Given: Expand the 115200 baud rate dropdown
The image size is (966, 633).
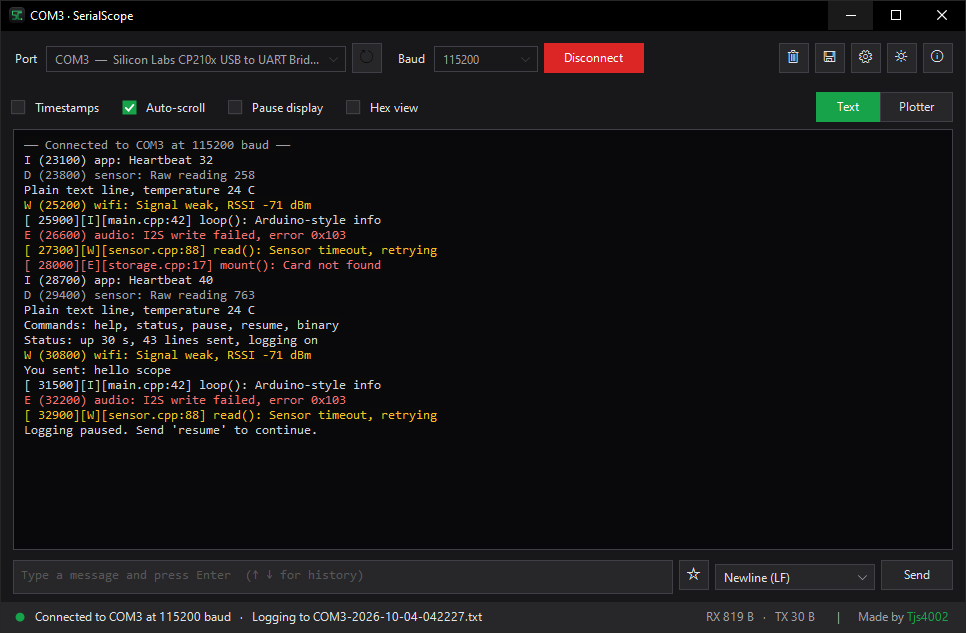Looking at the screenshot, I should (485, 59).
